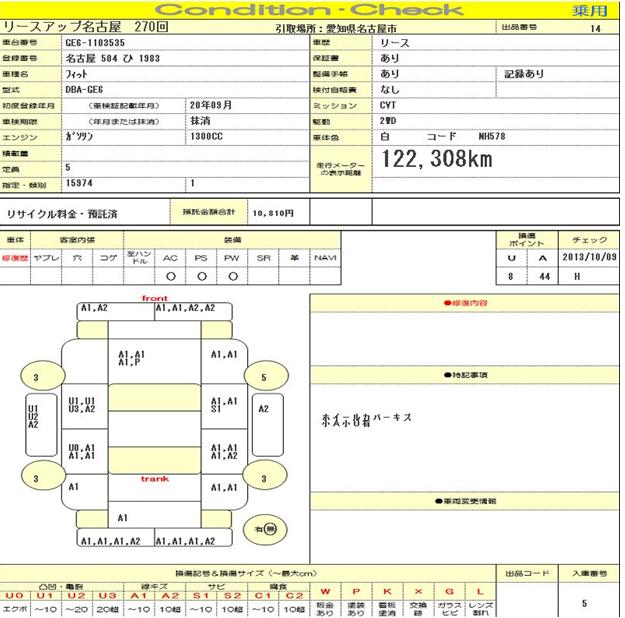Click the right side A2 damage box
The height and width of the screenshot is (618, 625).
coord(264,408)
